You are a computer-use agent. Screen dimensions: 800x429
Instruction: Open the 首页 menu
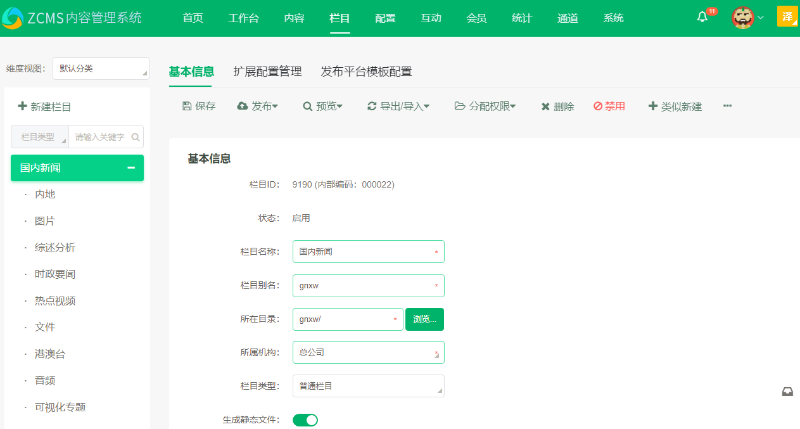point(193,18)
